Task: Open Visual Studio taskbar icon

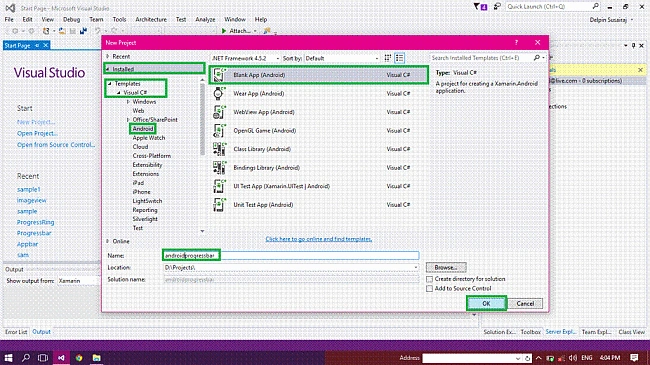Action: click(x=61, y=358)
